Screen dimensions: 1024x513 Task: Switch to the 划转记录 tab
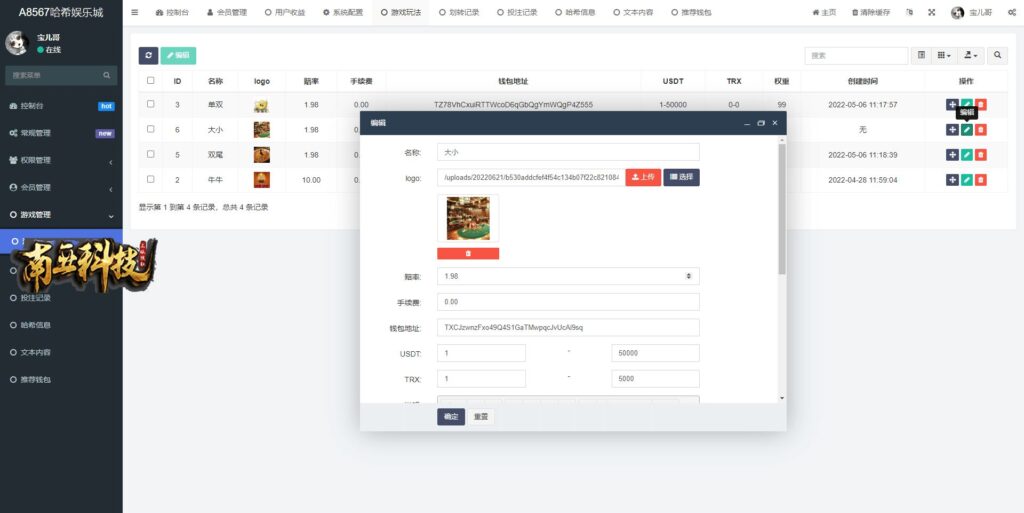point(458,12)
